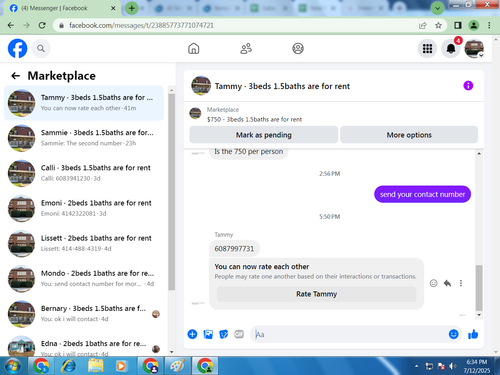Open the Friends icon in top navigation

point(246,49)
